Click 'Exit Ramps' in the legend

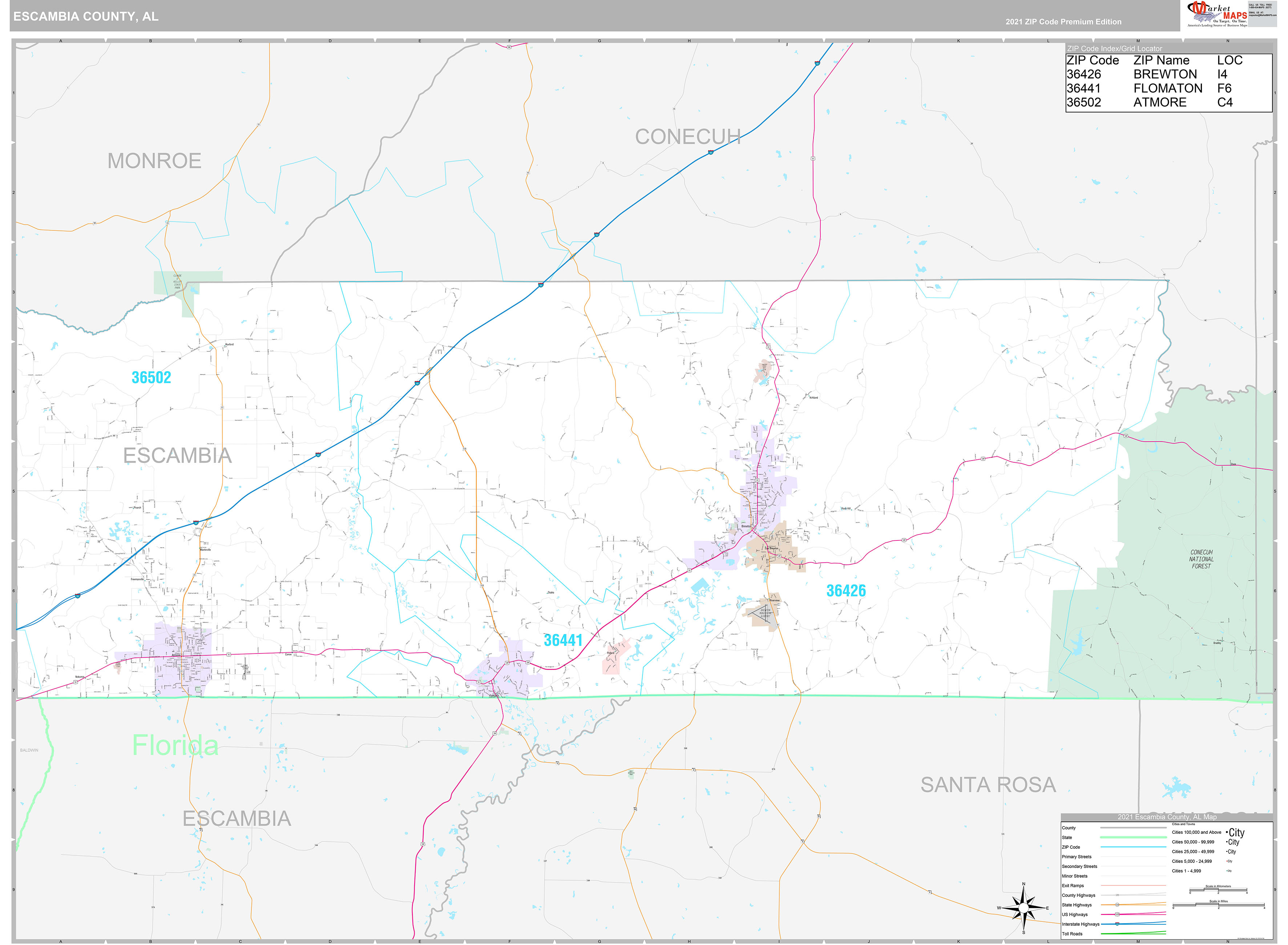click(x=1073, y=885)
